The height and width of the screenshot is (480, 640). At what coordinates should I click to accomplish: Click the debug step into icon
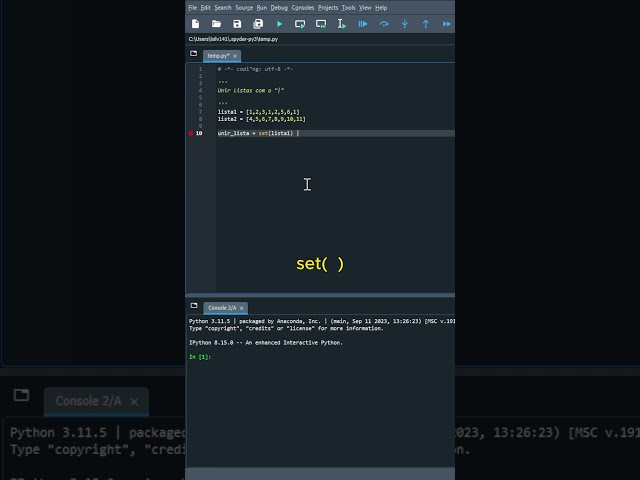[x=404, y=24]
